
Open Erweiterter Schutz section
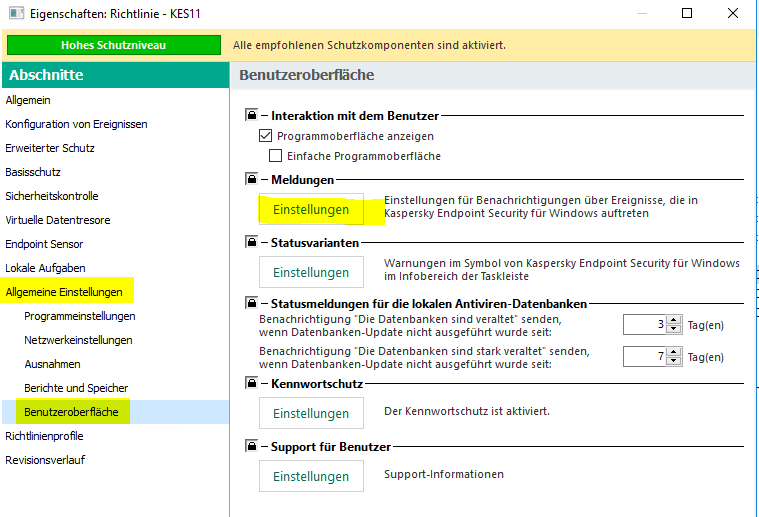pyautogui.click(x=50, y=148)
